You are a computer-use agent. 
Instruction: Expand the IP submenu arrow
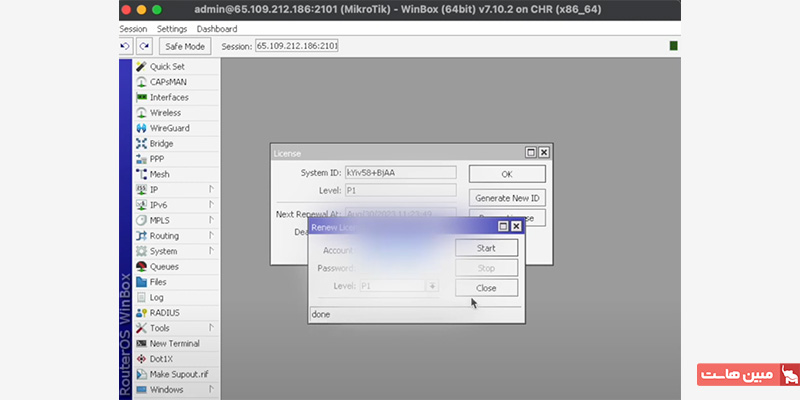211,189
